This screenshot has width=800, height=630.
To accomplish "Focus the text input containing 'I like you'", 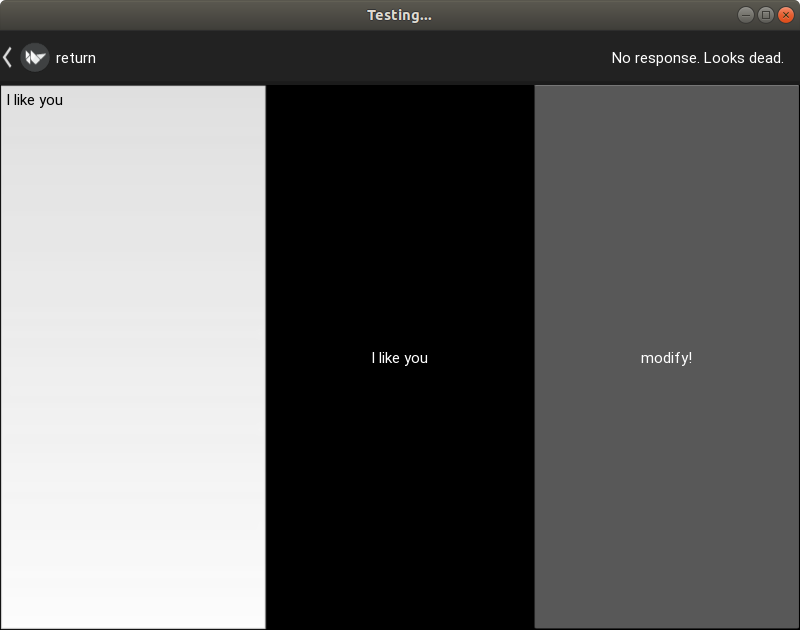I will coord(133,357).
